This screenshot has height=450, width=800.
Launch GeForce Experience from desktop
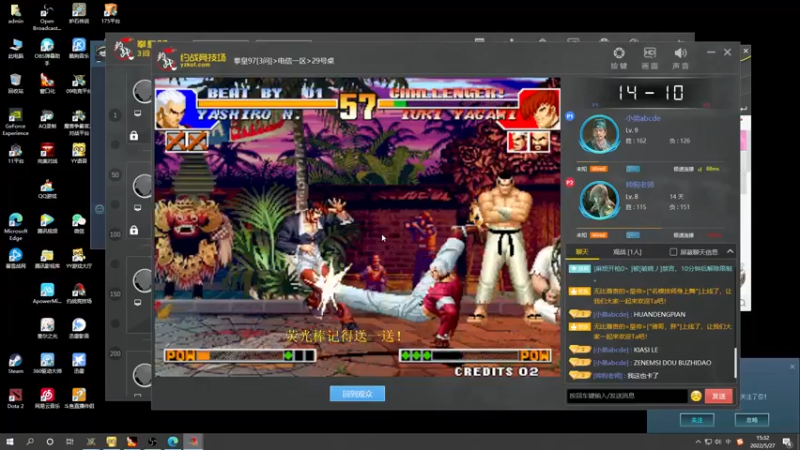click(x=15, y=122)
